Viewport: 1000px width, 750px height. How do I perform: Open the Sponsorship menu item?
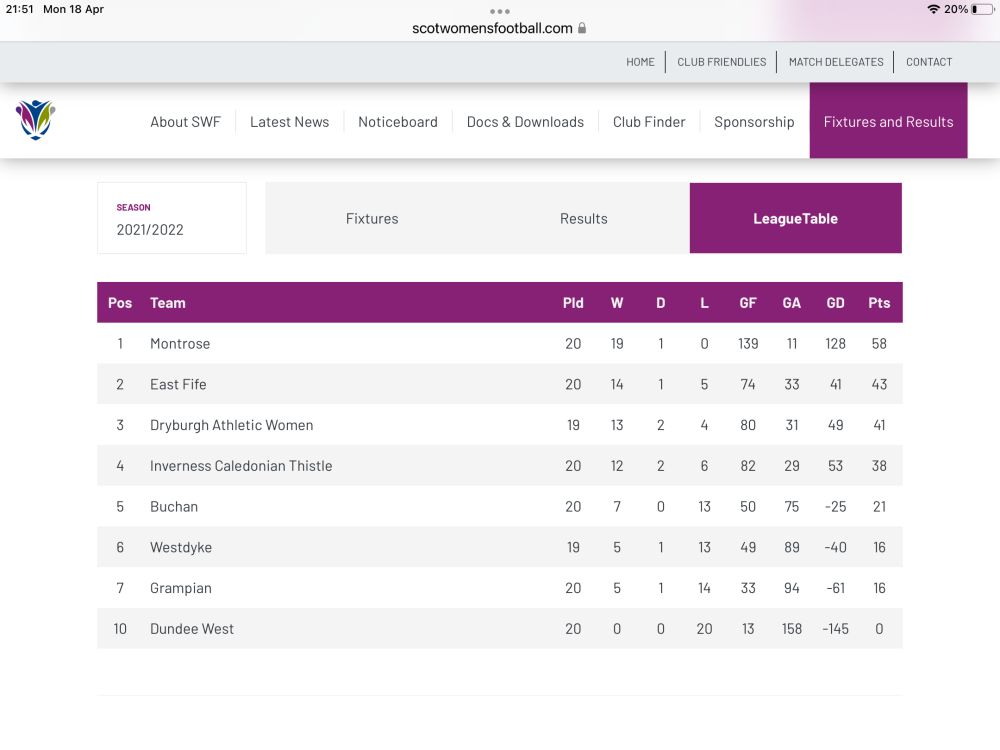(754, 122)
